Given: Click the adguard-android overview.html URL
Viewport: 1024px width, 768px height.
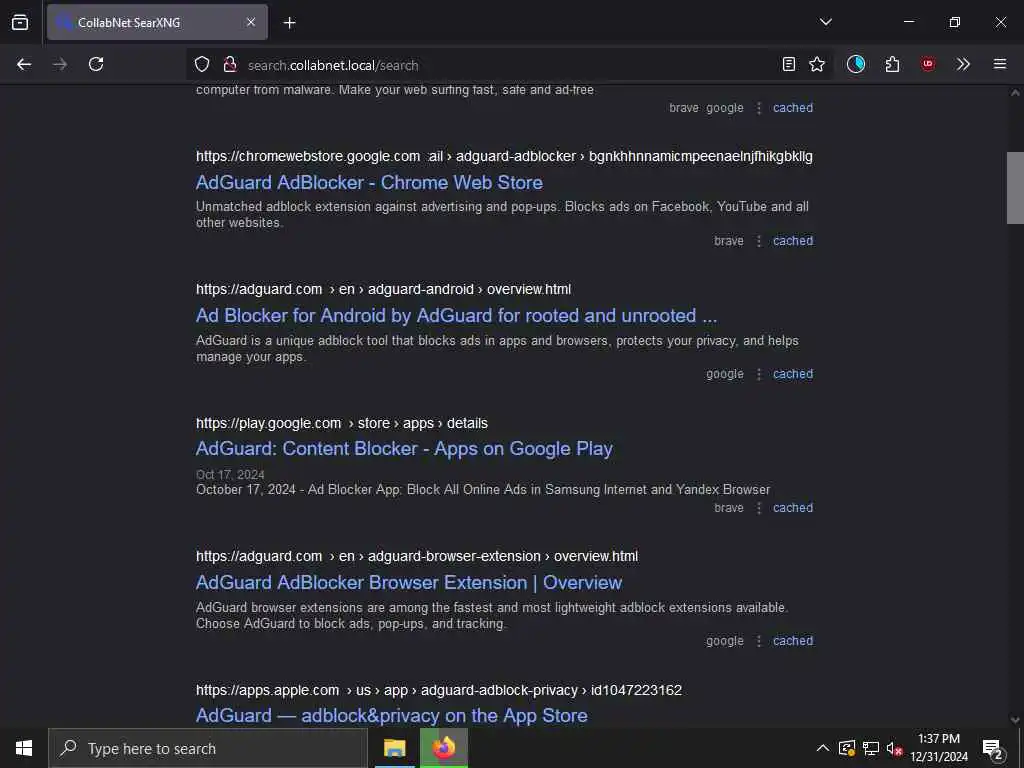Looking at the screenshot, I should coord(383,289).
